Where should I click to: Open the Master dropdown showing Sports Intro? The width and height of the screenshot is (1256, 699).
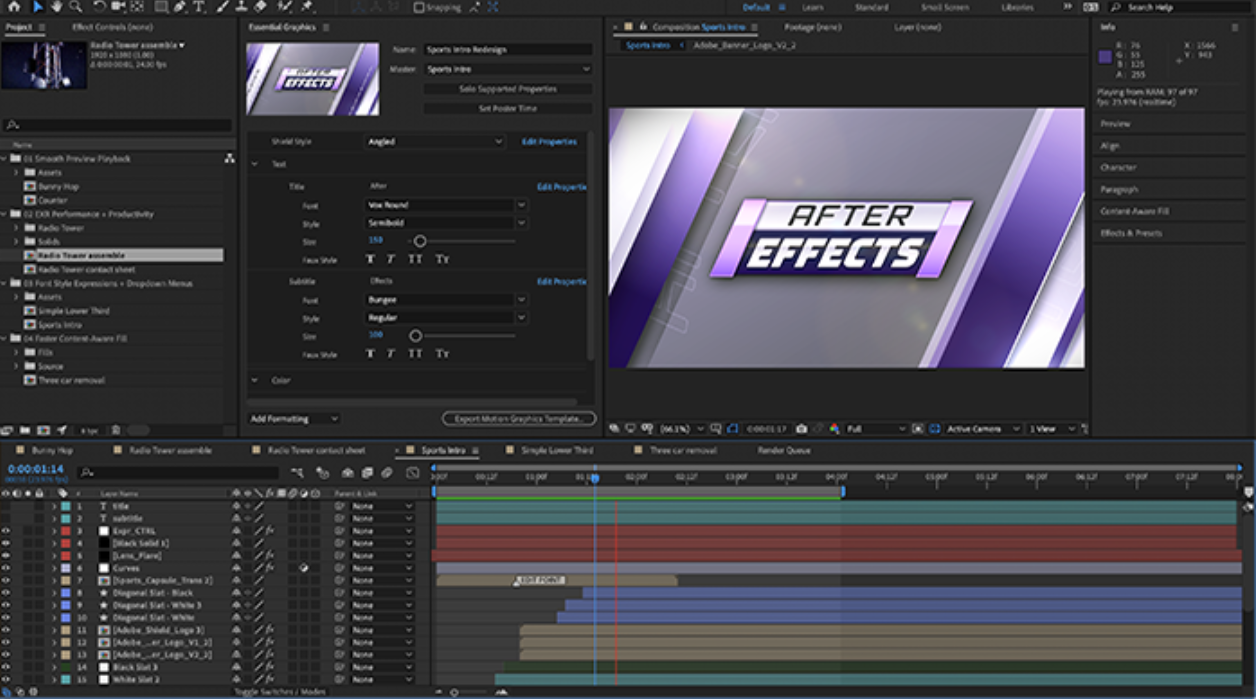508,69
